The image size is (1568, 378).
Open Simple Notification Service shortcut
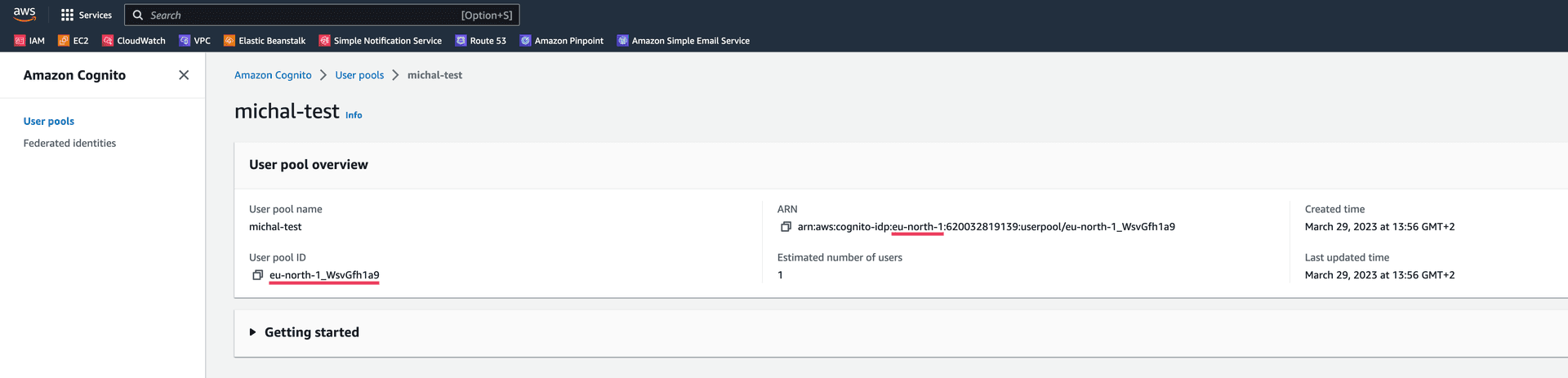[x=380, y=41]
